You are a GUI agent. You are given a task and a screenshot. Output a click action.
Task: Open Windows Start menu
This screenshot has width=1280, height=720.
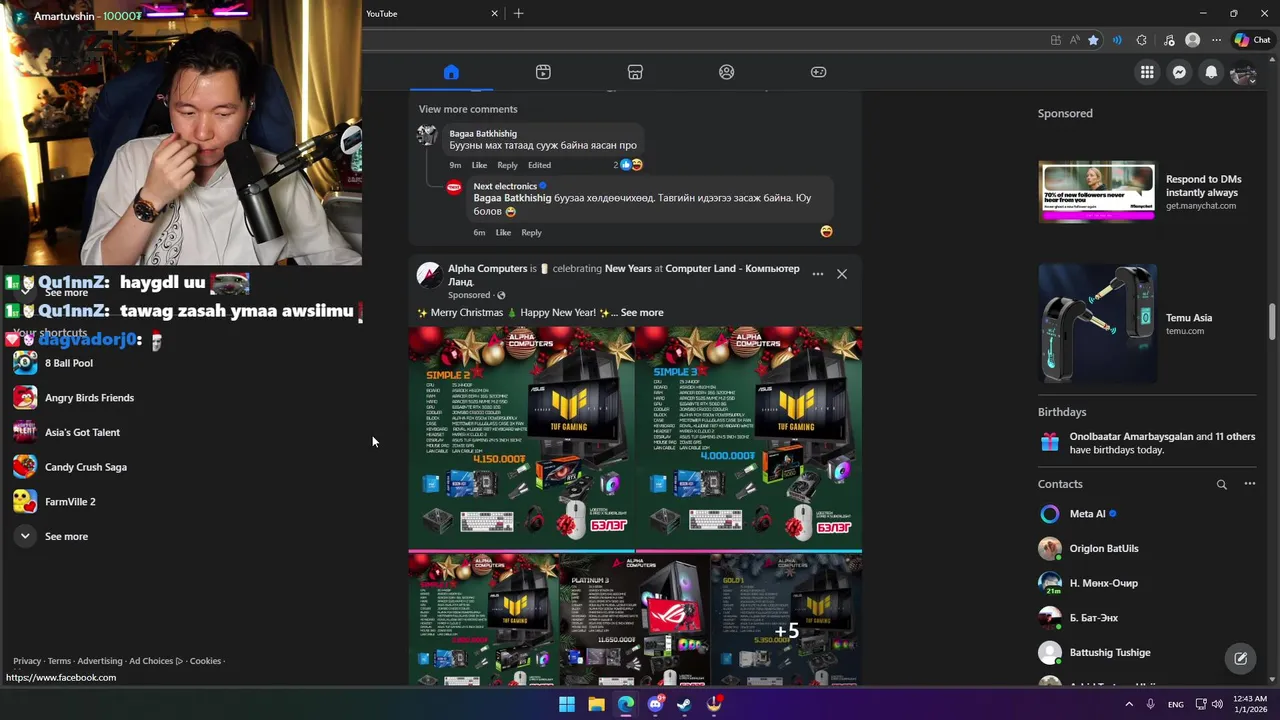567,704
